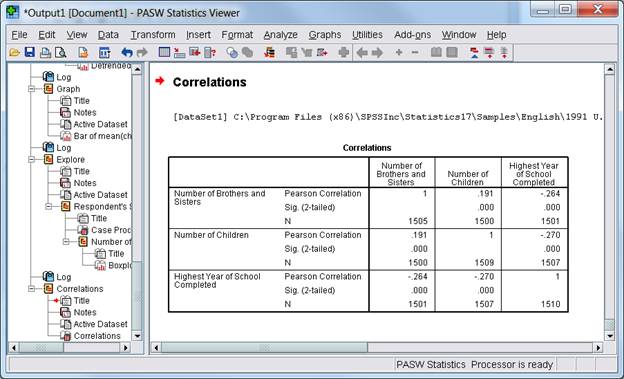
Task: Open the Graphs menu
Action: pyautogui.click(x=325, y=35)
